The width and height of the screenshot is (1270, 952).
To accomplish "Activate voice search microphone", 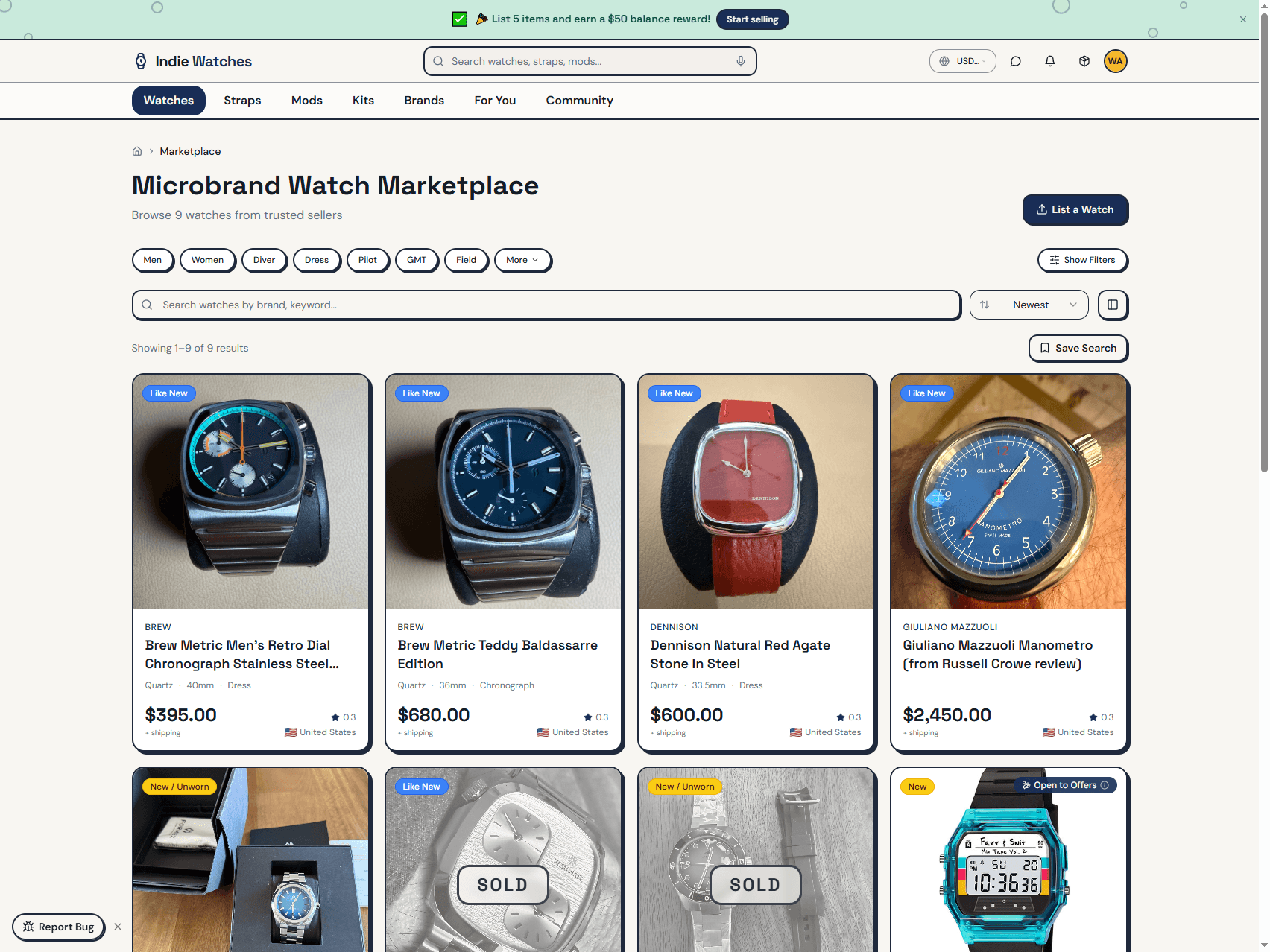I will [740, 61].
